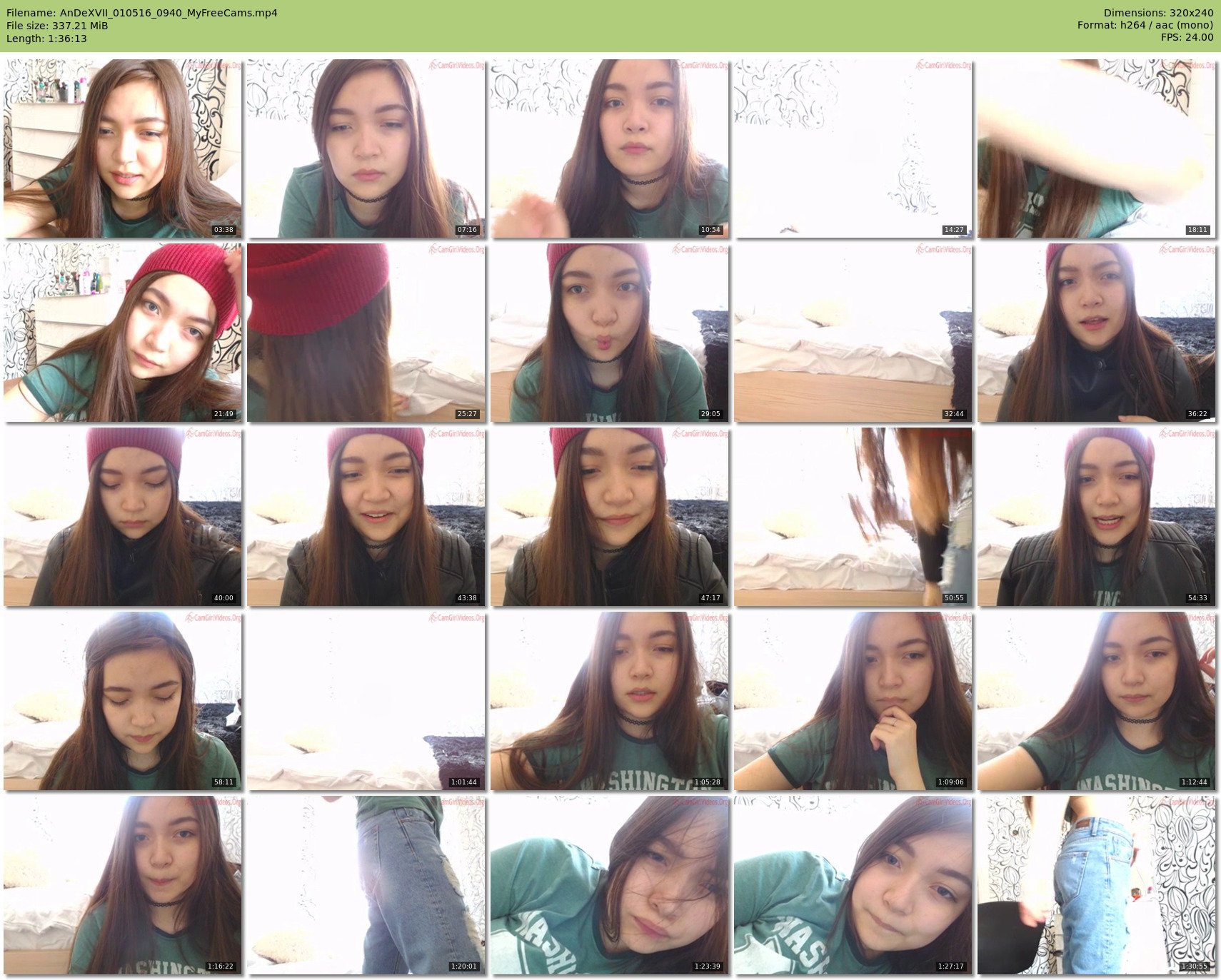1221x980 pixels.
Task: Open the thumbnail timestamped 1:09:06
Action: [853, 701]
